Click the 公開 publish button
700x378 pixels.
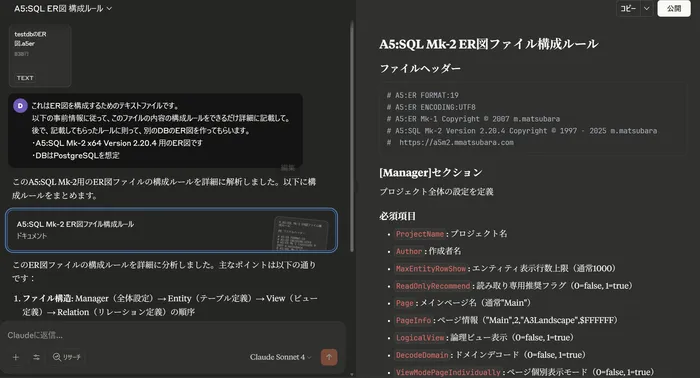[674, 8]
